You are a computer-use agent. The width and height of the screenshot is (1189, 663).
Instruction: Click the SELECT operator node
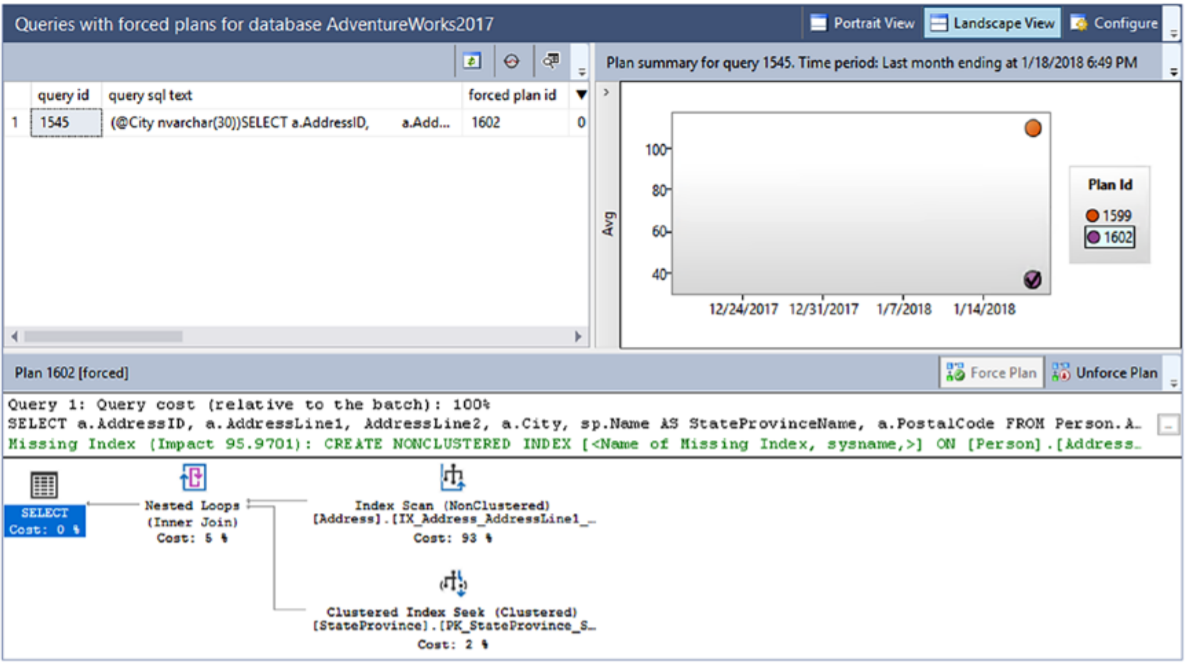(44, 504)
